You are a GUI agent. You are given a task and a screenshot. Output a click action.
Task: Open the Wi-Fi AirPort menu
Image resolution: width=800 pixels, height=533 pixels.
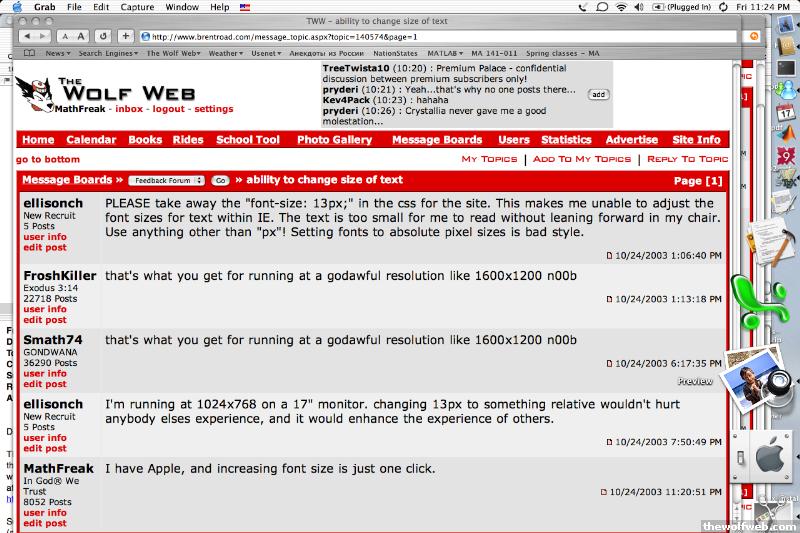[621, 7]
